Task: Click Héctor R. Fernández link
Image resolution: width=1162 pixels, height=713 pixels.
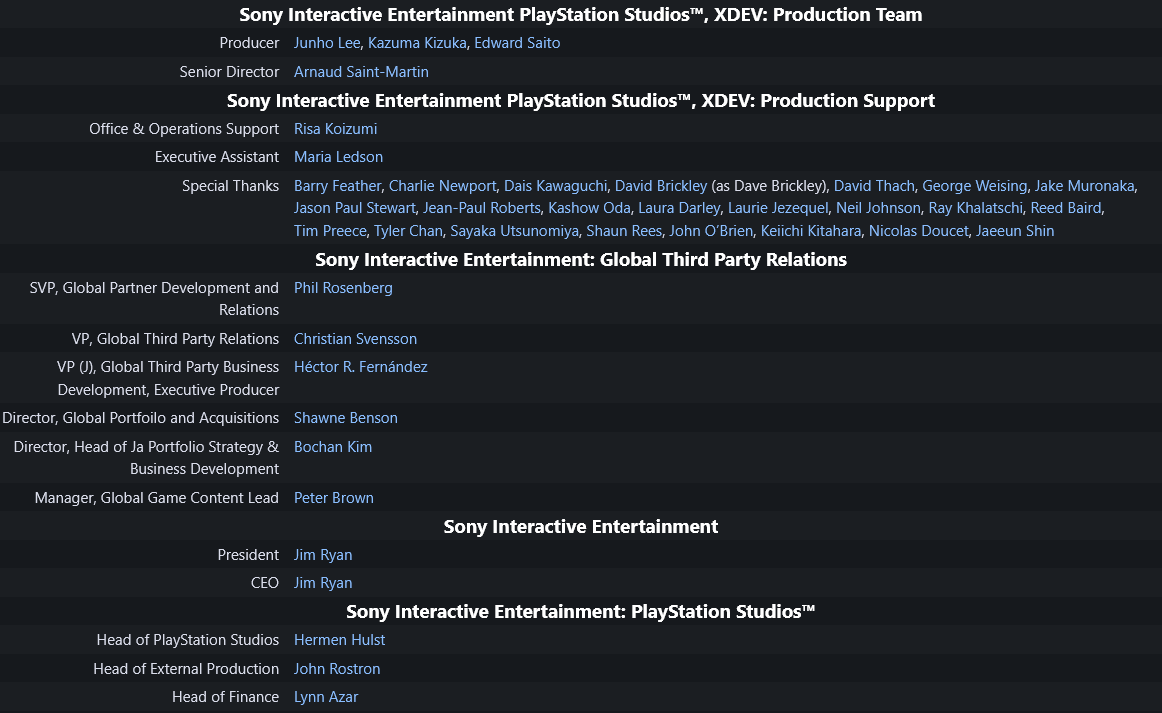Action: (360, 368)
